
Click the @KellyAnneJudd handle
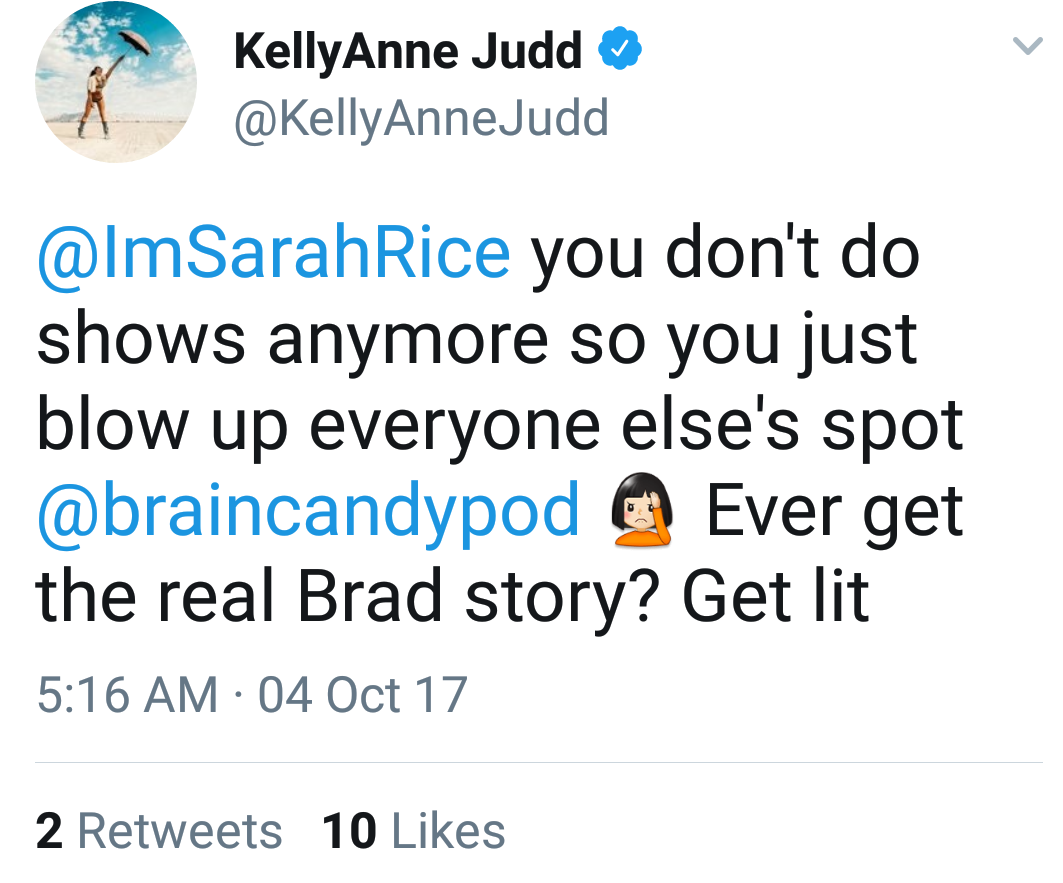421,119
